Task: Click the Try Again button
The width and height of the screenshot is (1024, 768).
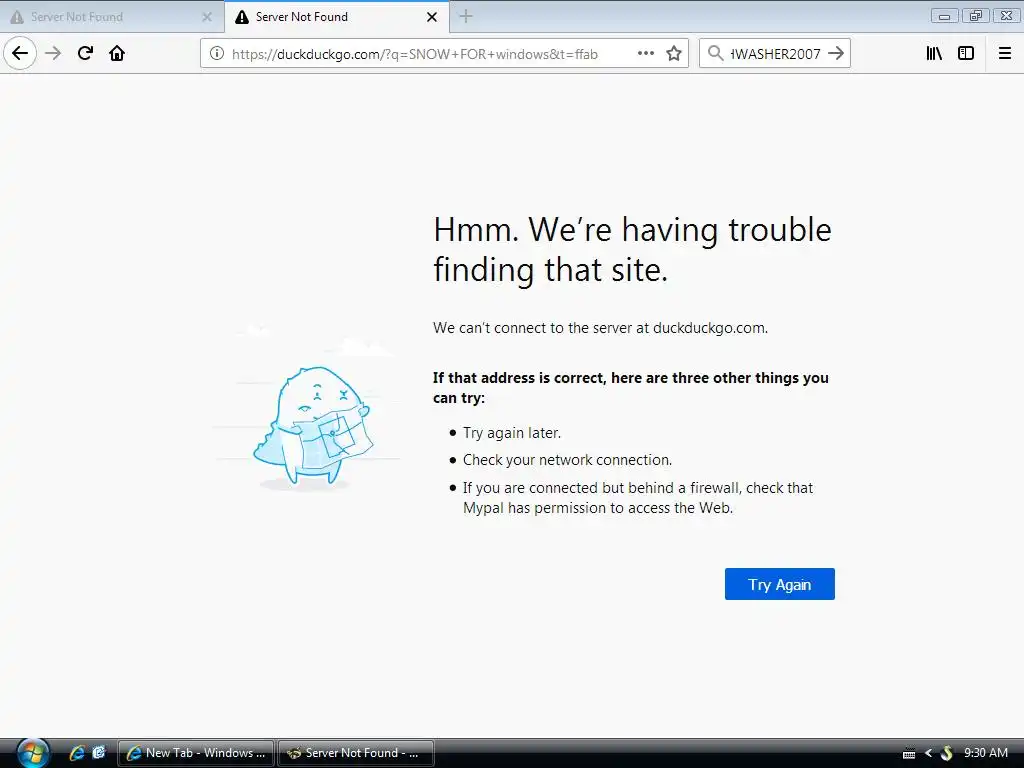Action: [780, 584]
